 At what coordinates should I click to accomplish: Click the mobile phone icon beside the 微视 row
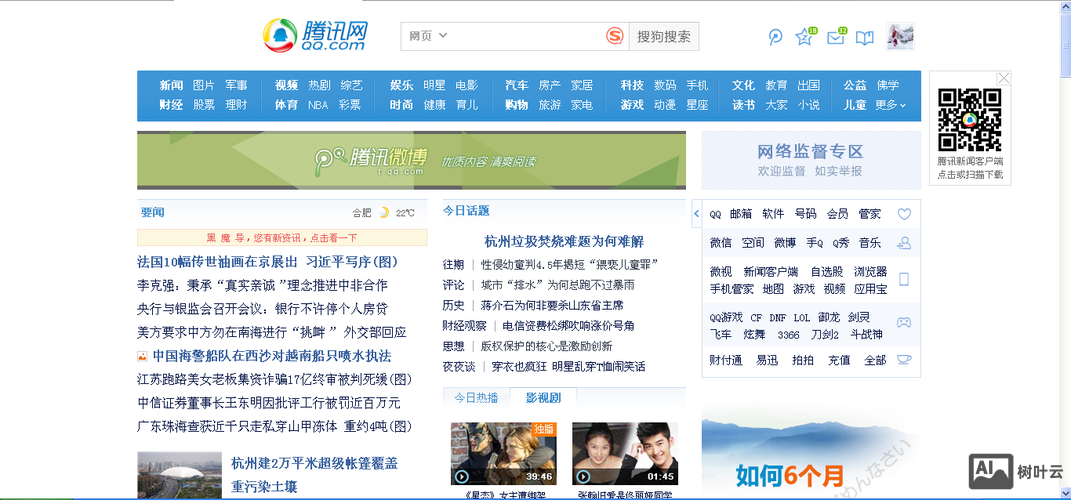pos(904,279)
